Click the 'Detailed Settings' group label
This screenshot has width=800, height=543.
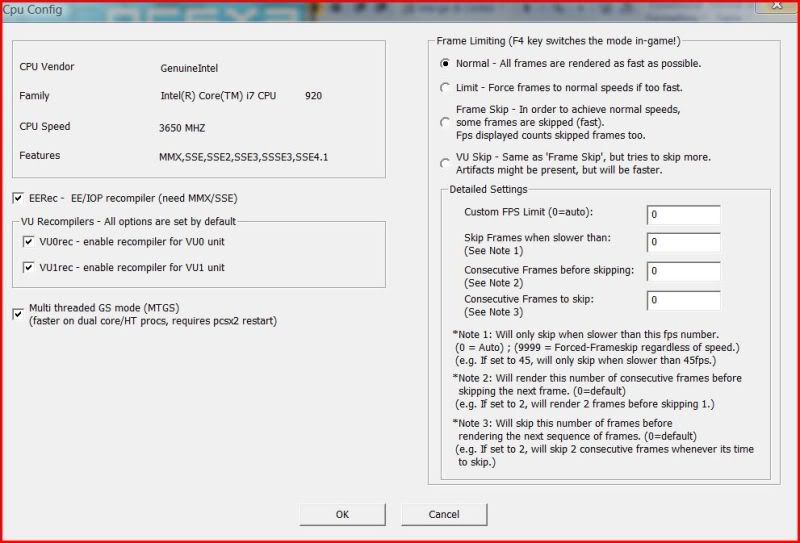(x=488, y=189)
